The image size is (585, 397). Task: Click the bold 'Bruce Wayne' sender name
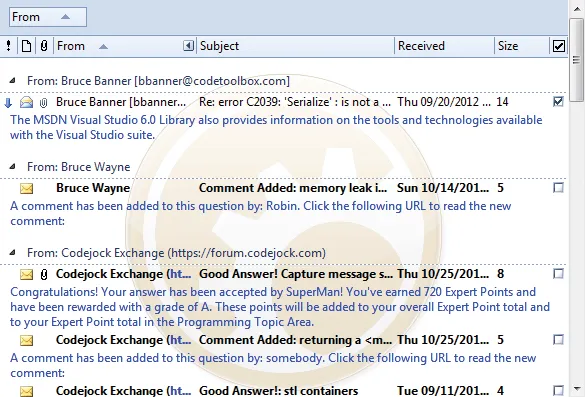click(93, 188)
